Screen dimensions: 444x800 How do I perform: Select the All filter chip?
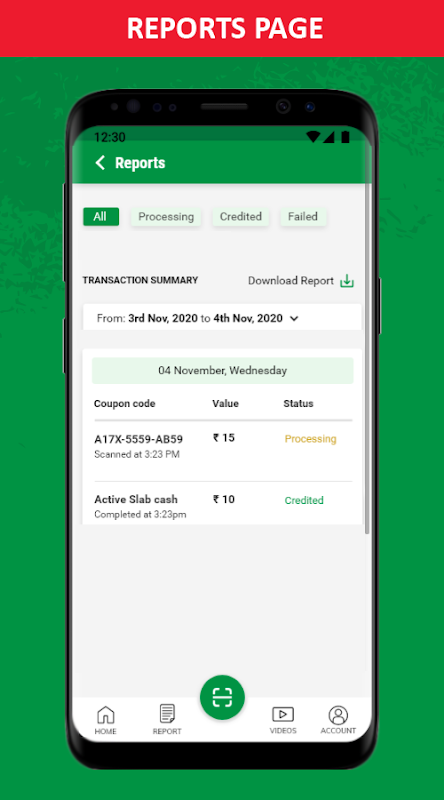point(101,216)
